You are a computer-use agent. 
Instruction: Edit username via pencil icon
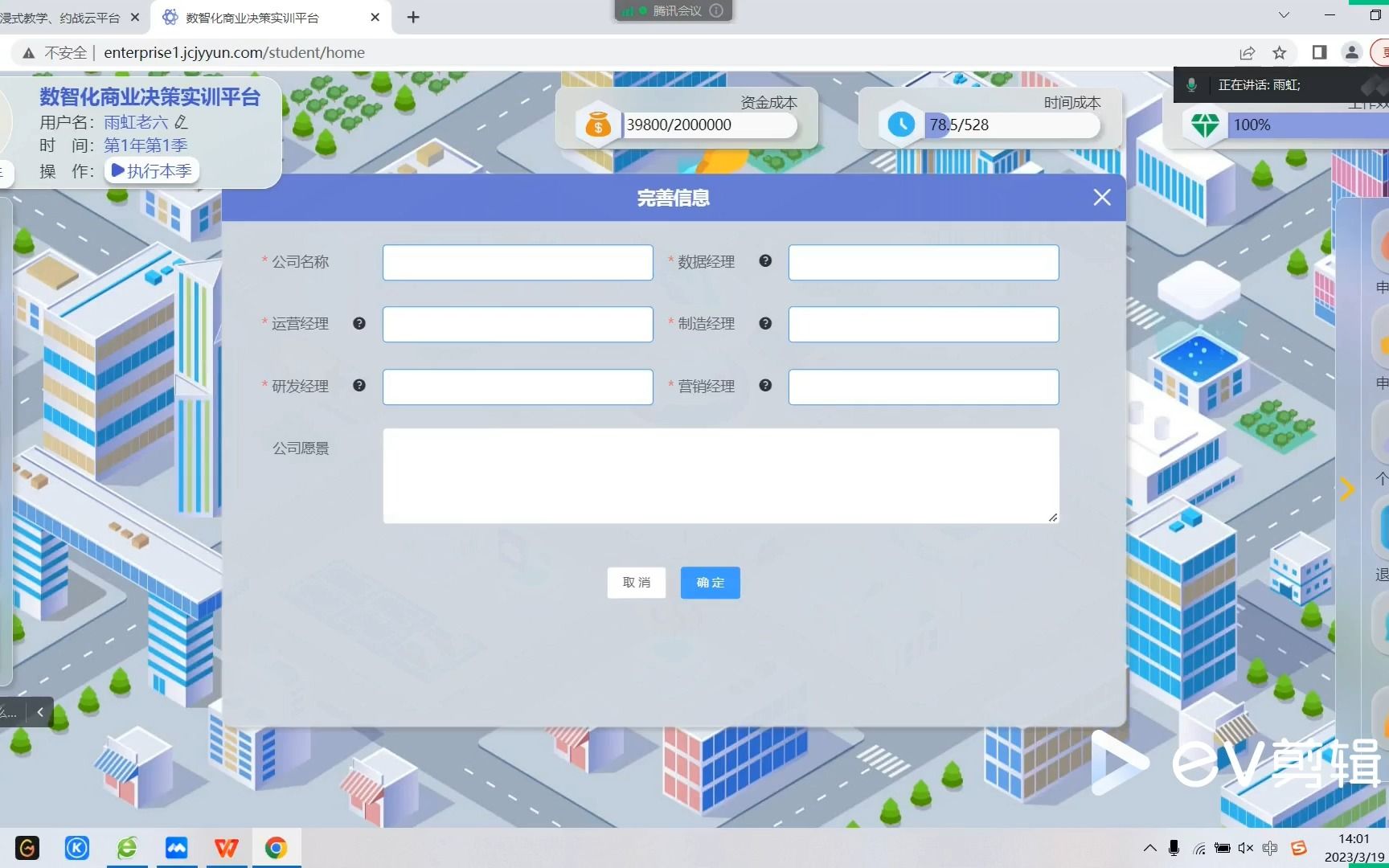click(181, 122)
